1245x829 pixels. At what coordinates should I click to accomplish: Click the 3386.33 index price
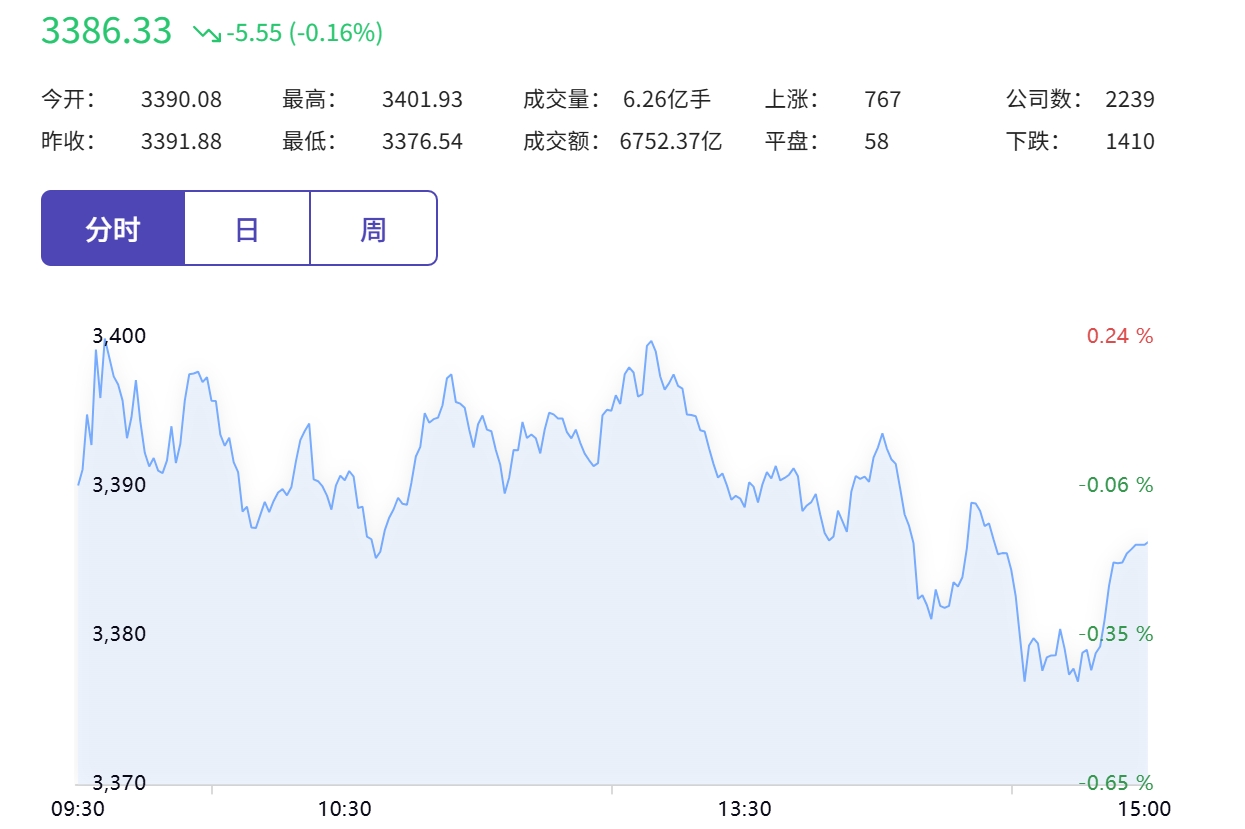pos(106,31)
